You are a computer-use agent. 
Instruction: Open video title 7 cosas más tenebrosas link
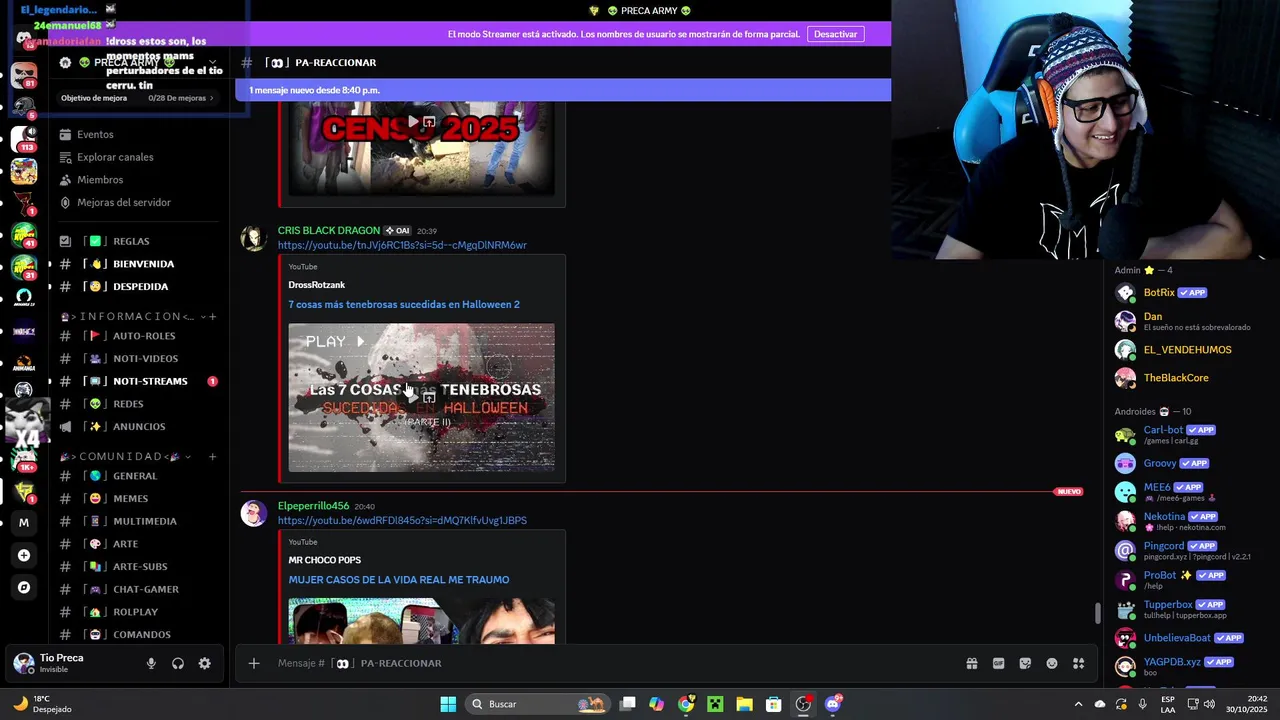coord(404,304)
